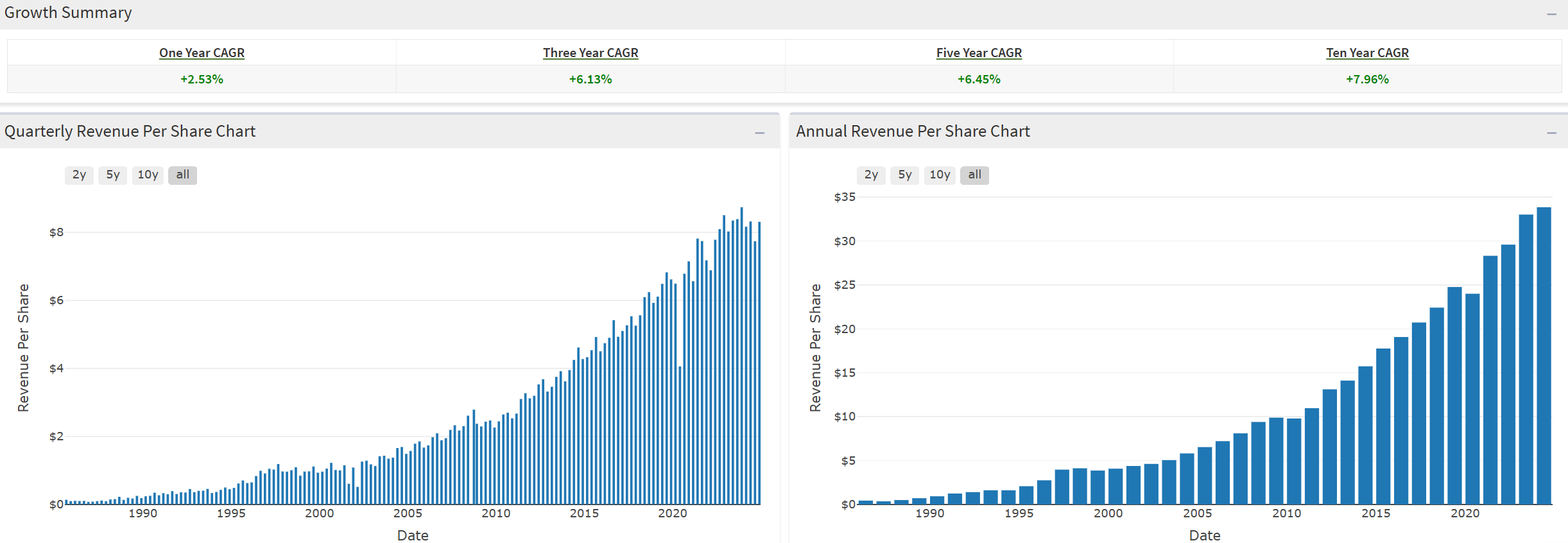
Task: Collapse the Growth Summary panel
Action: 1551,14
